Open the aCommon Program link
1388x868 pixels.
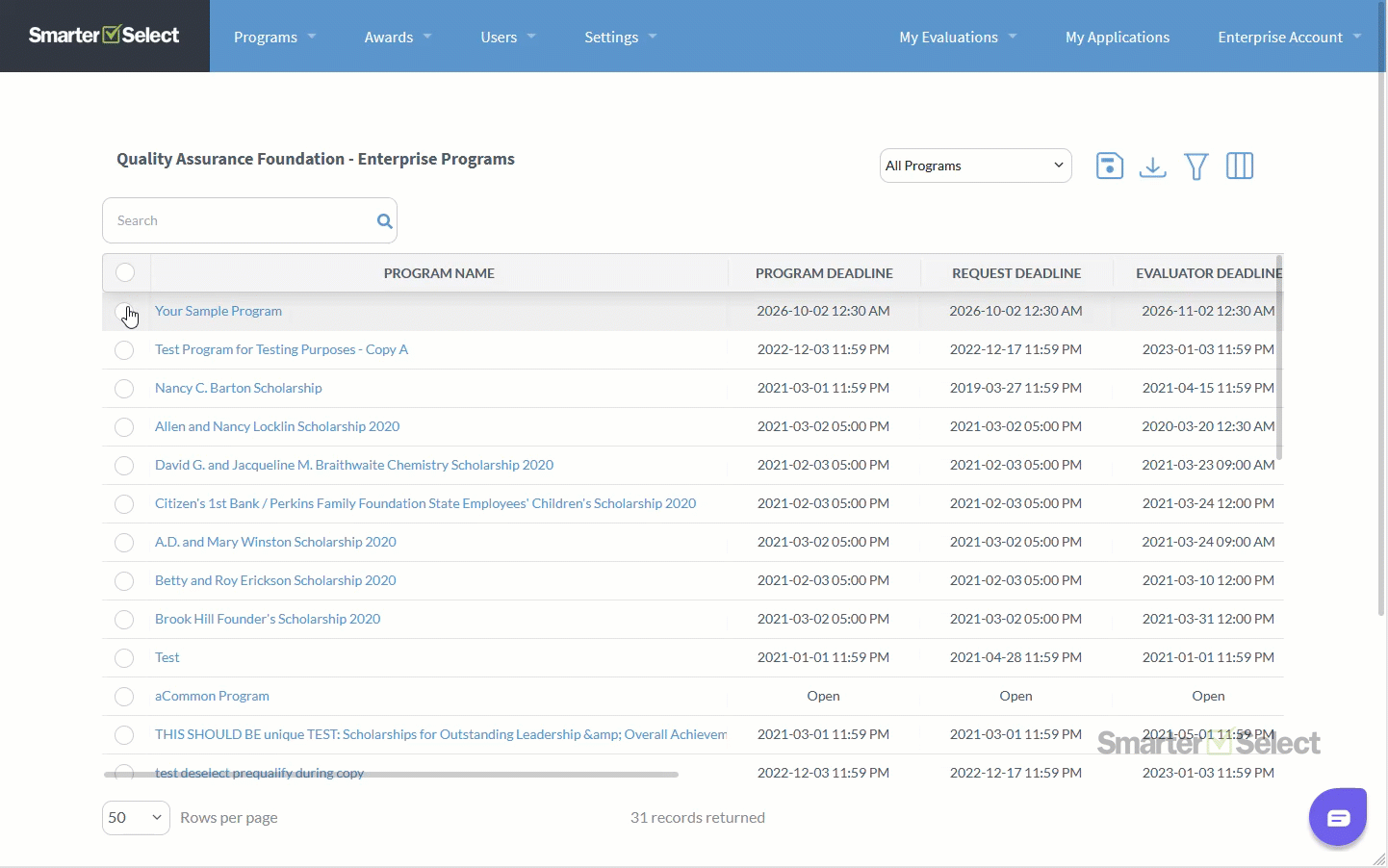(212, 696)
